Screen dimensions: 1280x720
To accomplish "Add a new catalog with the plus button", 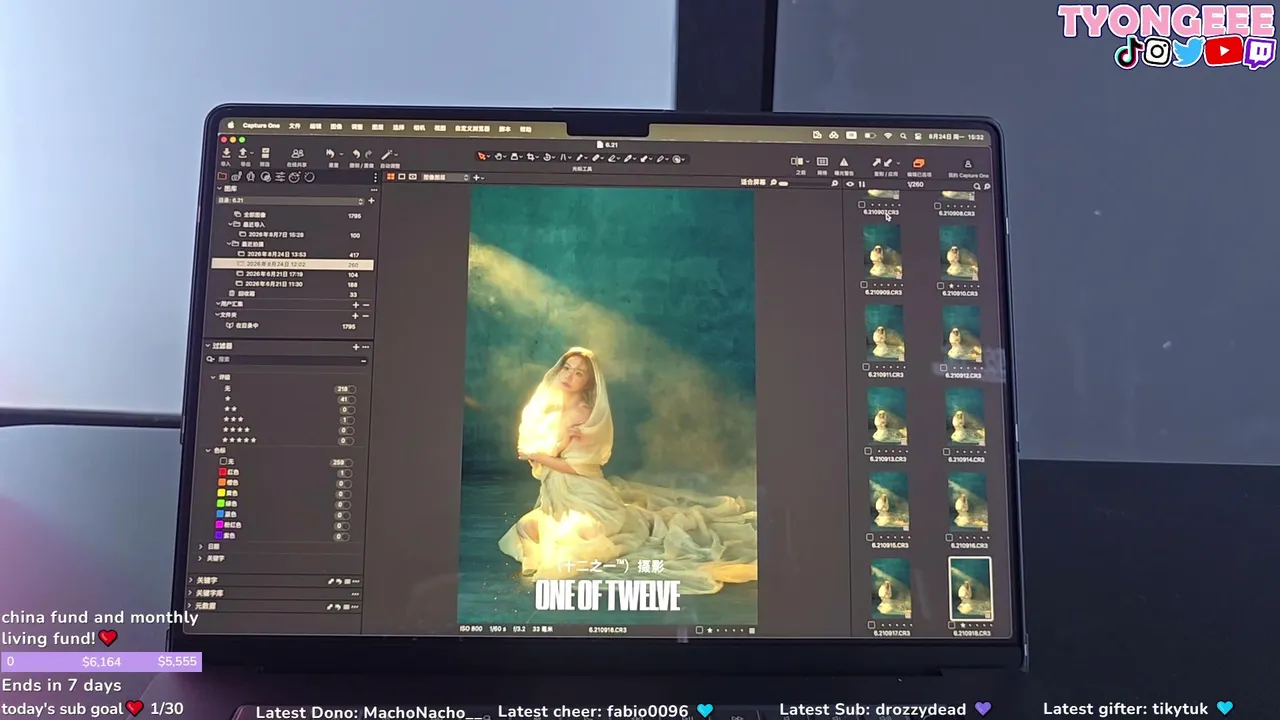I will coord(372,200).
